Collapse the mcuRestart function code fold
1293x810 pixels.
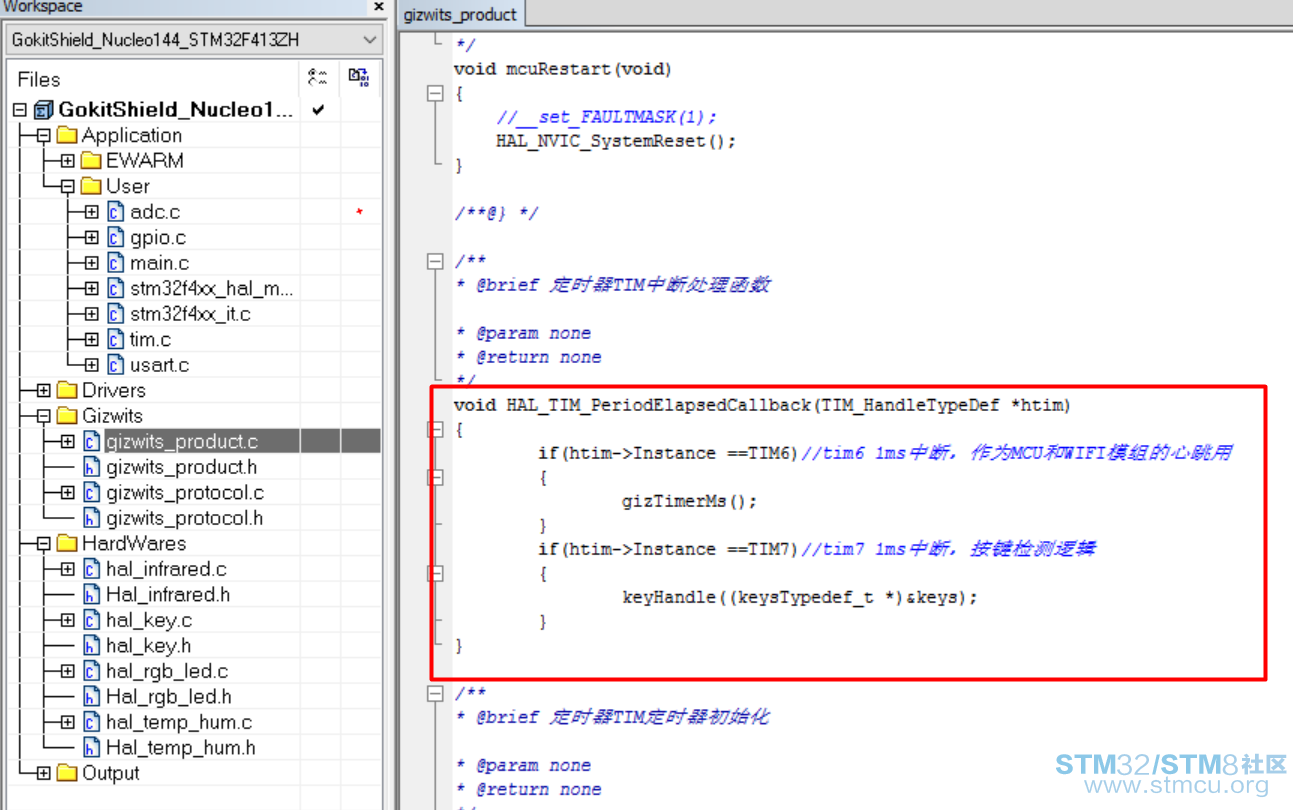point(434,93)
